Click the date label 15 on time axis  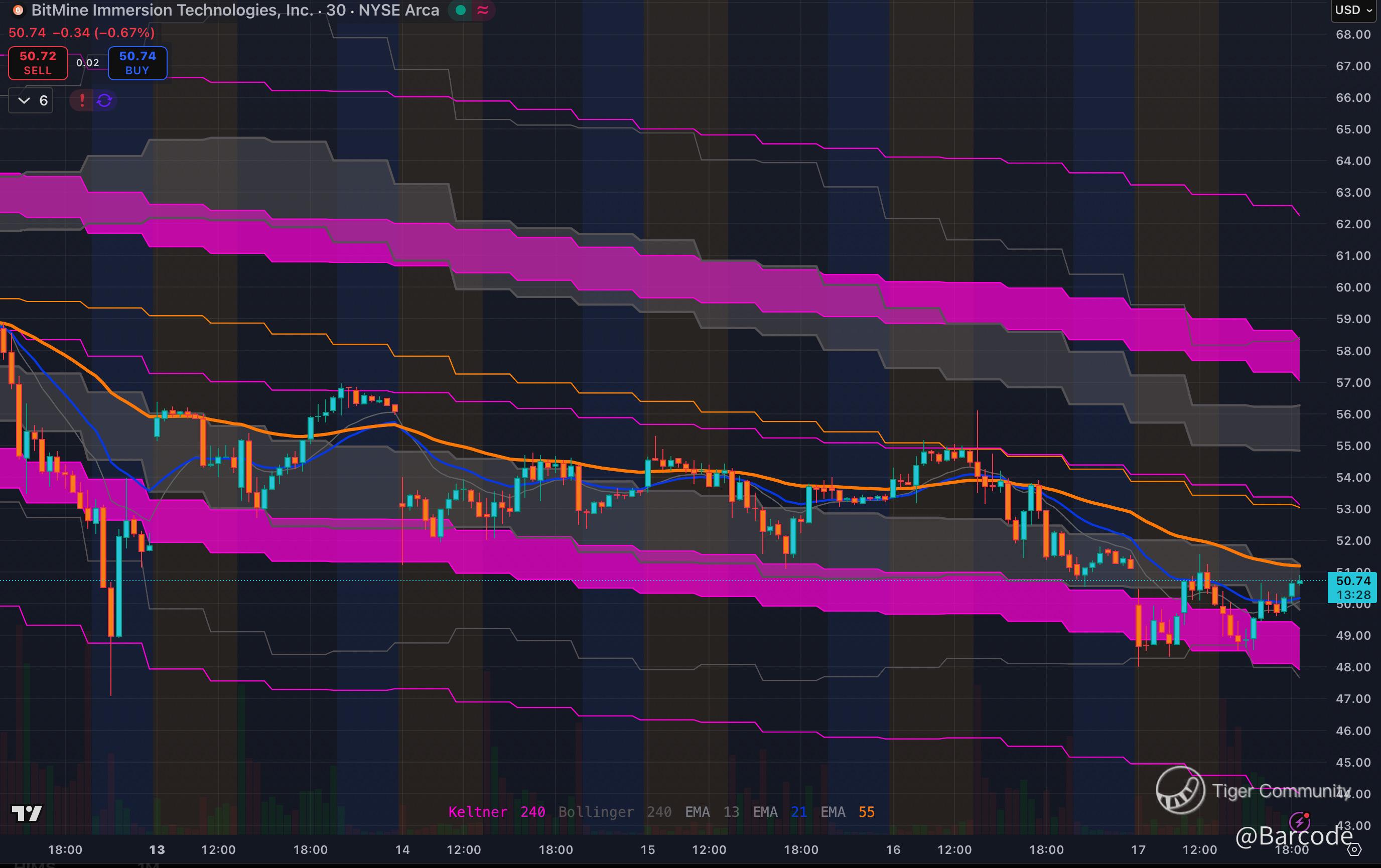point(647,849)
